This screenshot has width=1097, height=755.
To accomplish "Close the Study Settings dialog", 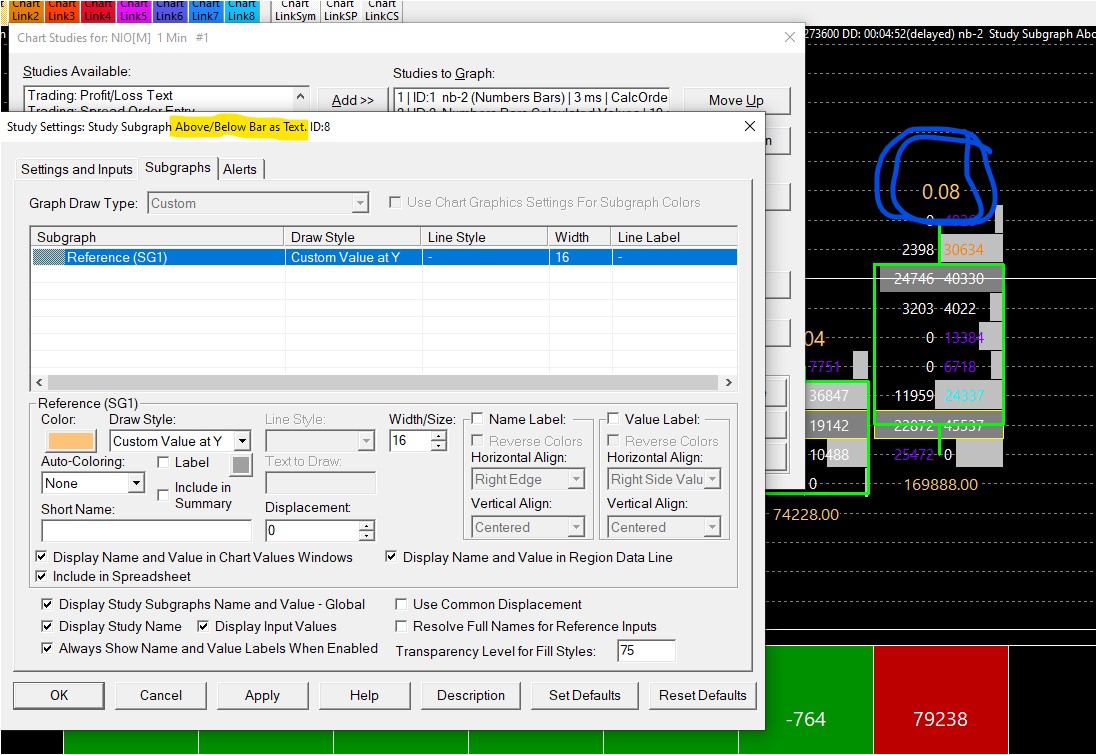I will tap(750, 127).
